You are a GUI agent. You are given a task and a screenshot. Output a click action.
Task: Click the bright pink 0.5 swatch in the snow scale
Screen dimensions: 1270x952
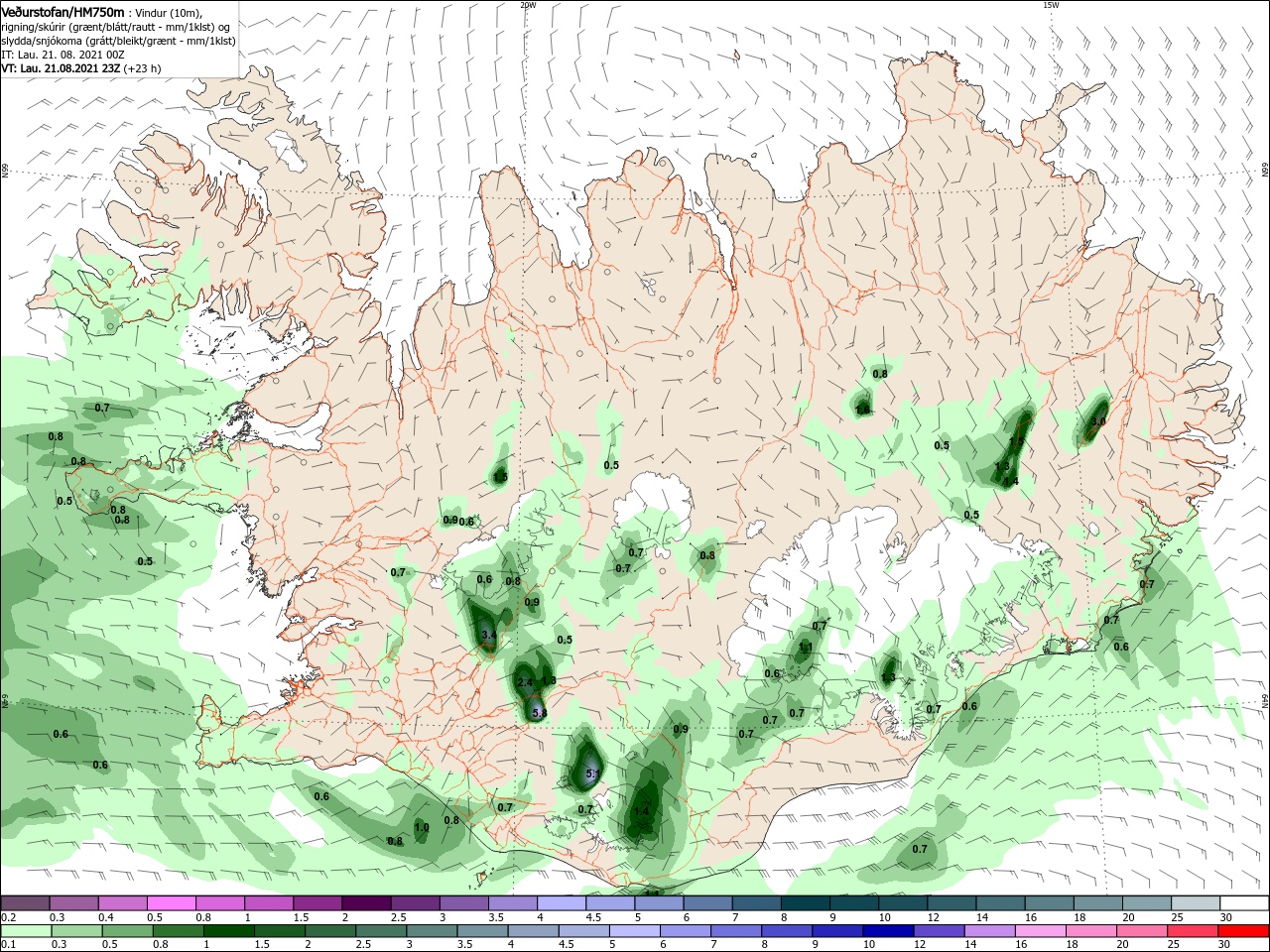coord(171,903)
